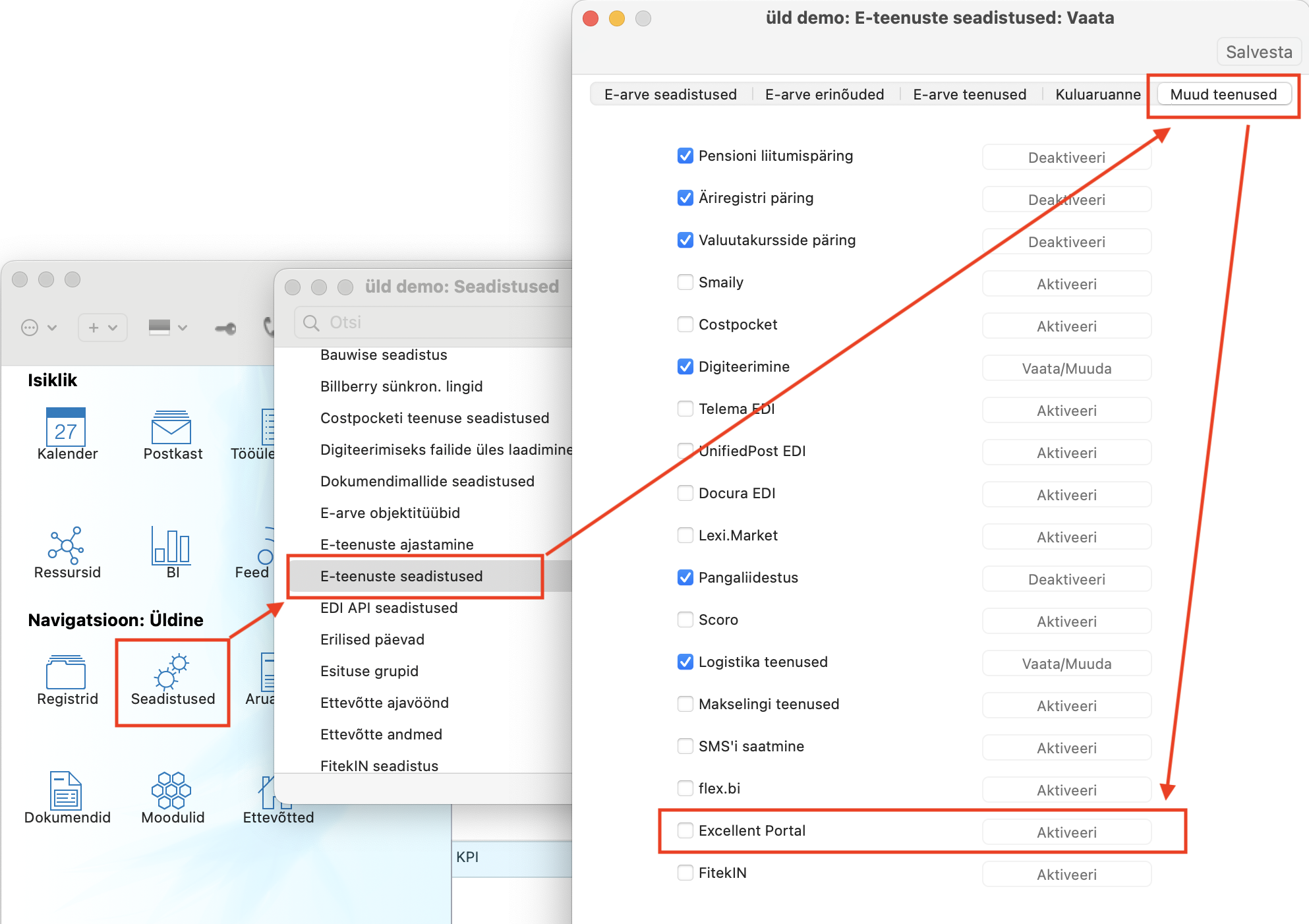This screenshot has width=1309, height=924.
Task: Enable the Excellent Portal checkbox
Action: (685, 830)
